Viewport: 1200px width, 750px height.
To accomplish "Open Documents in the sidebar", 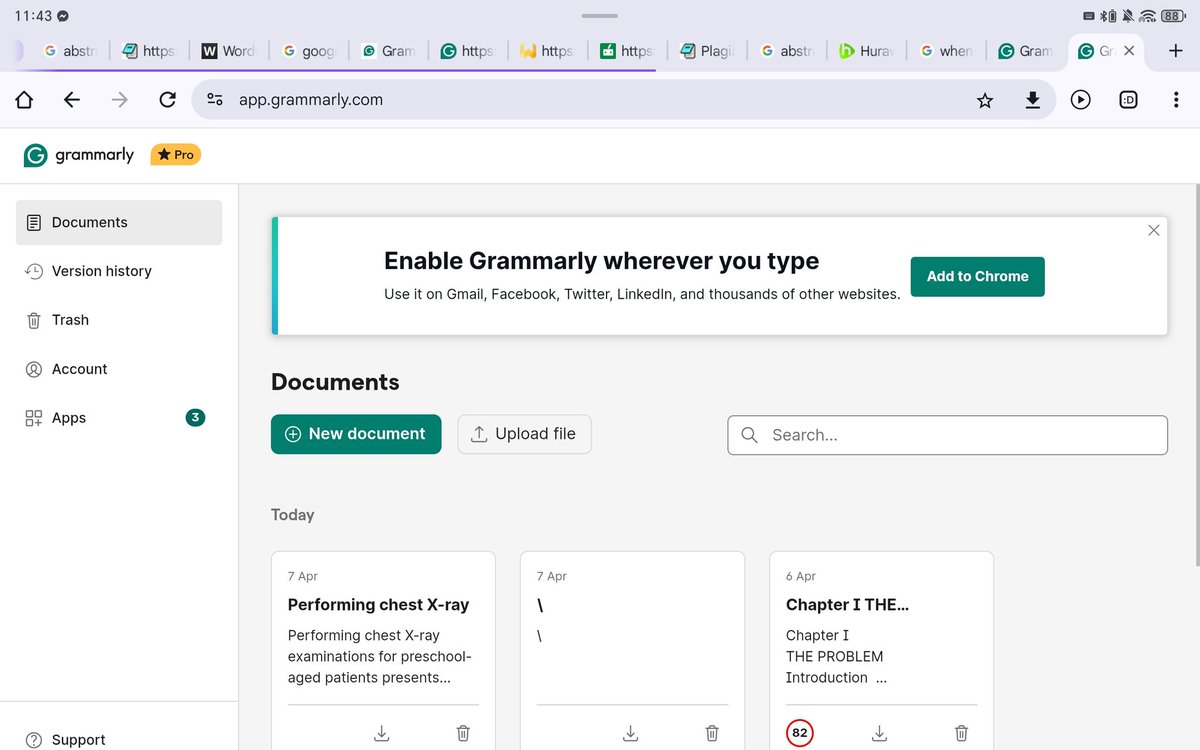I will click(119, 222).
